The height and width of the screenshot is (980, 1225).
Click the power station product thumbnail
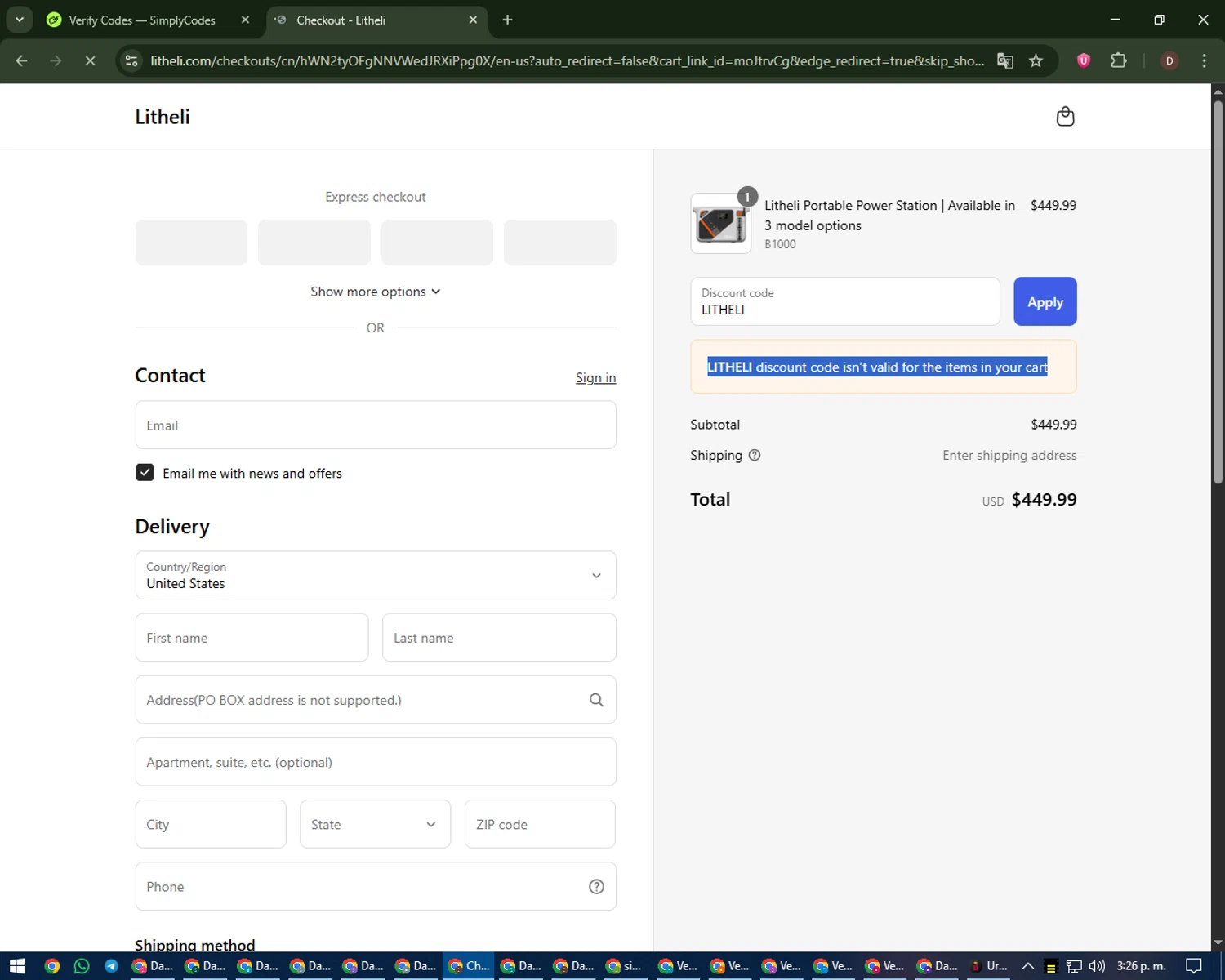pyautogui.click(x=720, y=224)
